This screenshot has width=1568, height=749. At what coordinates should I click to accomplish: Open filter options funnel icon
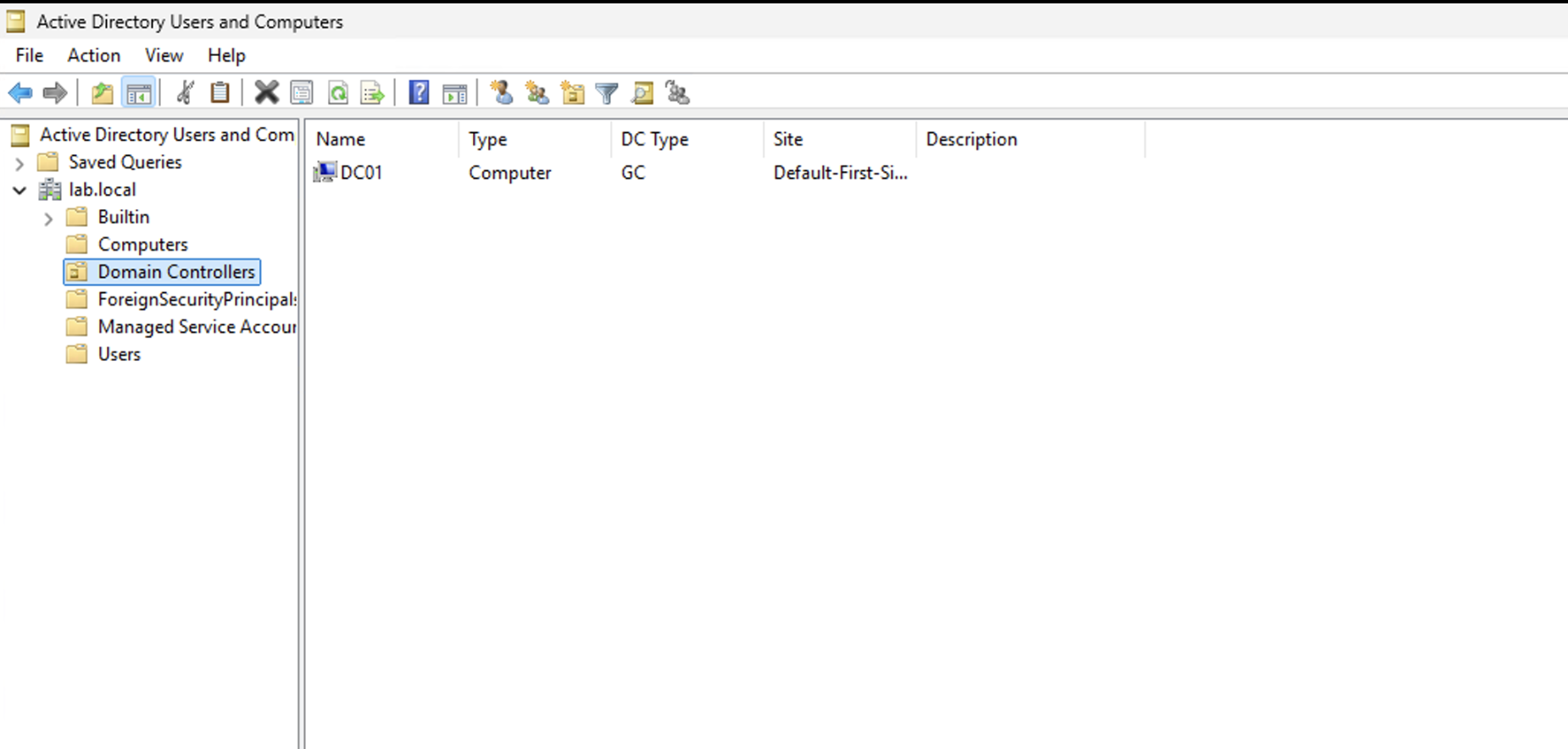pyautogui.click(x=607, y=92)
